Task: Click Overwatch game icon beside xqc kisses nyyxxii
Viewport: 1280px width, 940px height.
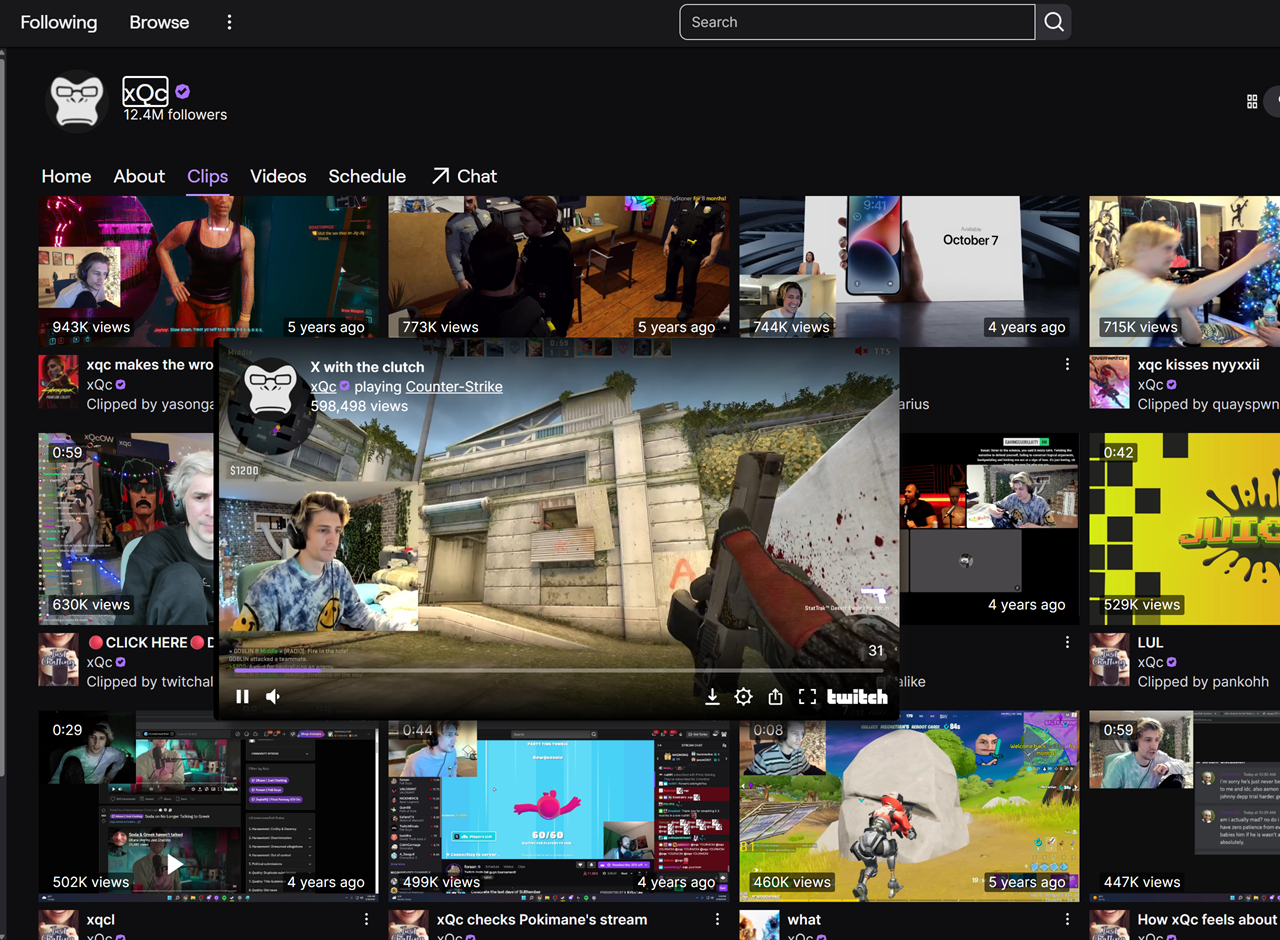Action: click(1109, 382)
